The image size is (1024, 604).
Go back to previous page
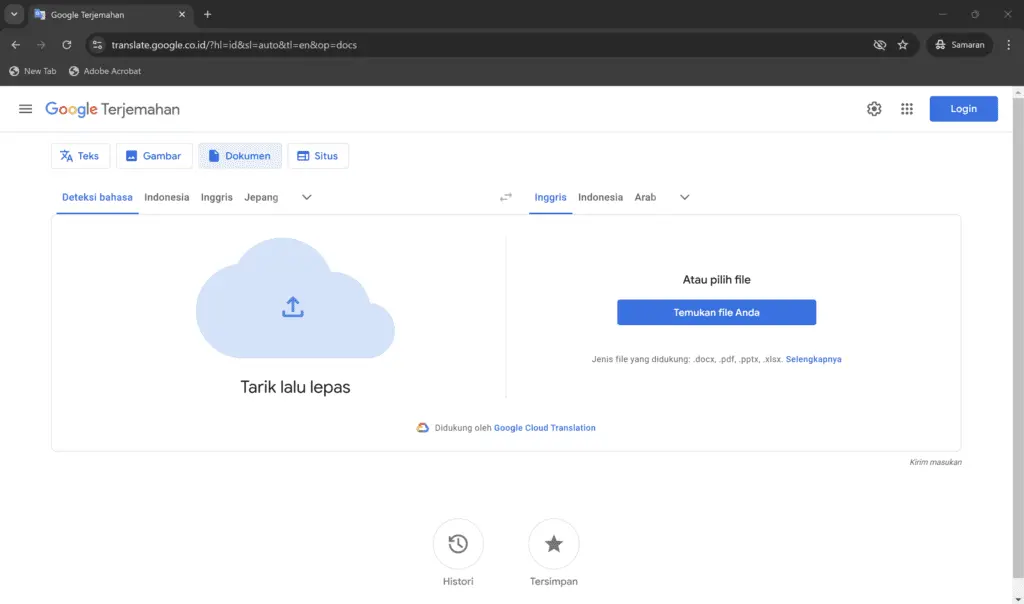[x=16, y=45]
